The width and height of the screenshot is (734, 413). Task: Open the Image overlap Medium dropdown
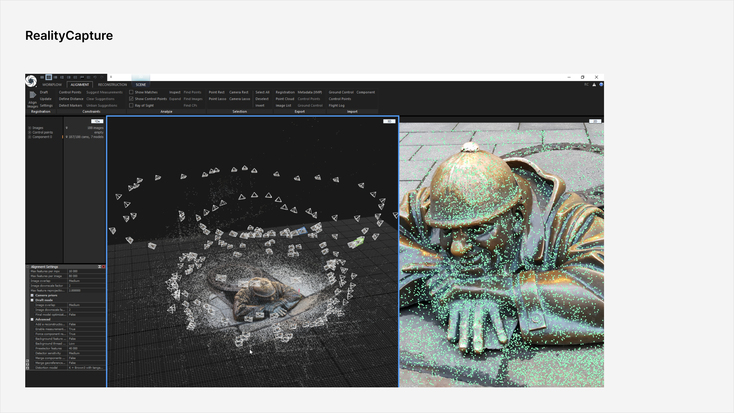click(86, 281)
